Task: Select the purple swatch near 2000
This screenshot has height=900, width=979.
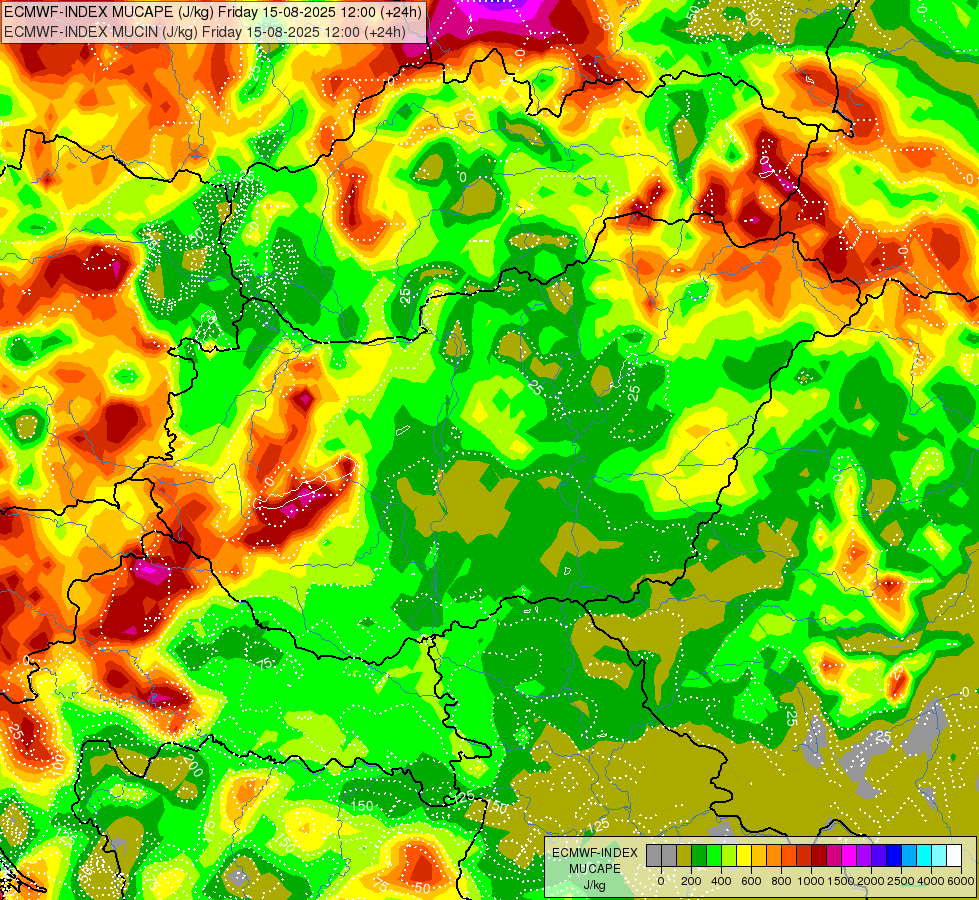Action: click(x=865, y=855)
